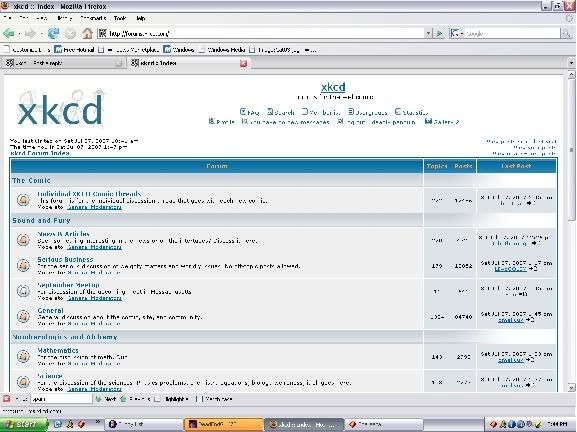Toggle the Highlight all checkbox in find bar
This screenshot has height=432, width=577.
(x=157, y=399)
